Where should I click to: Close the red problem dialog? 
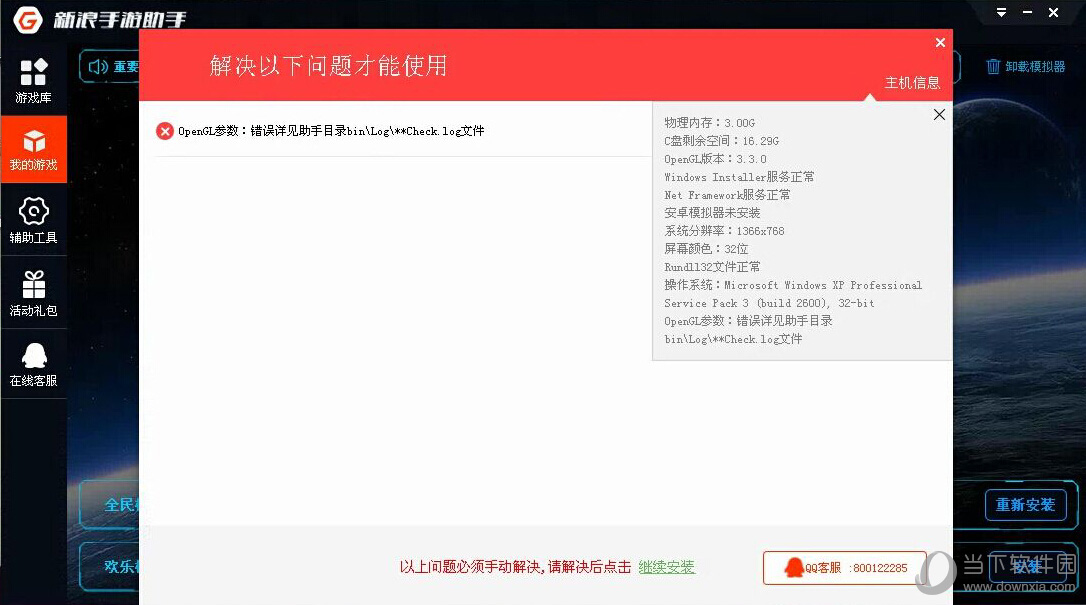940,42
